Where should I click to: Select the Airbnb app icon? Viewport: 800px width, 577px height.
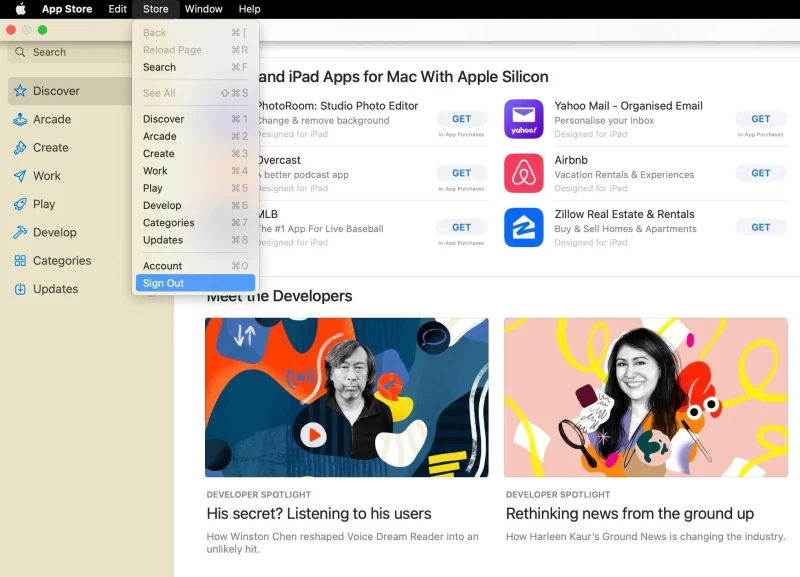[523, 173]
